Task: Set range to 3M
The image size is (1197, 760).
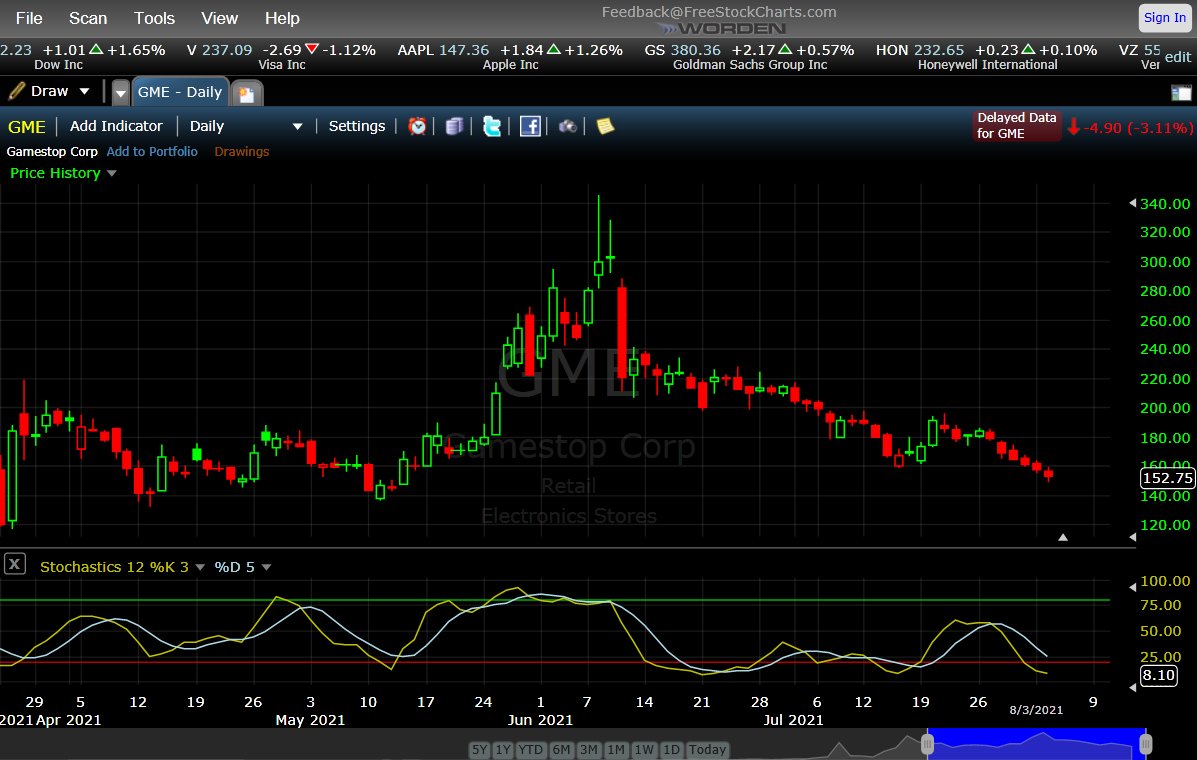Action: 589,749
